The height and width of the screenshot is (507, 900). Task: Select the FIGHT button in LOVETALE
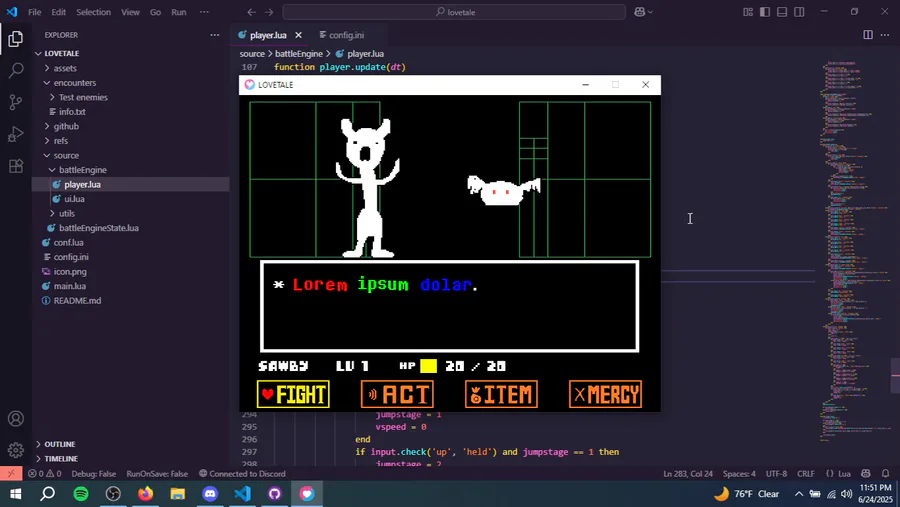click(293, 394)
